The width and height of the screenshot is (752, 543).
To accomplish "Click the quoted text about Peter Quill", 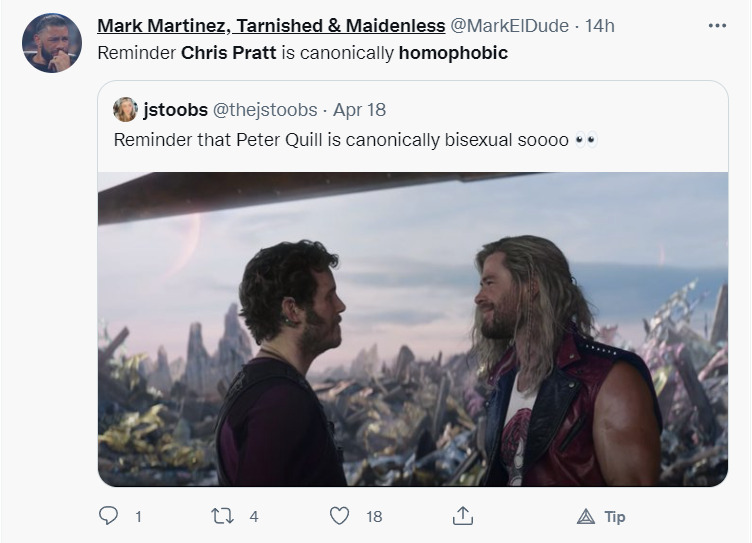I will coord(340,139).
